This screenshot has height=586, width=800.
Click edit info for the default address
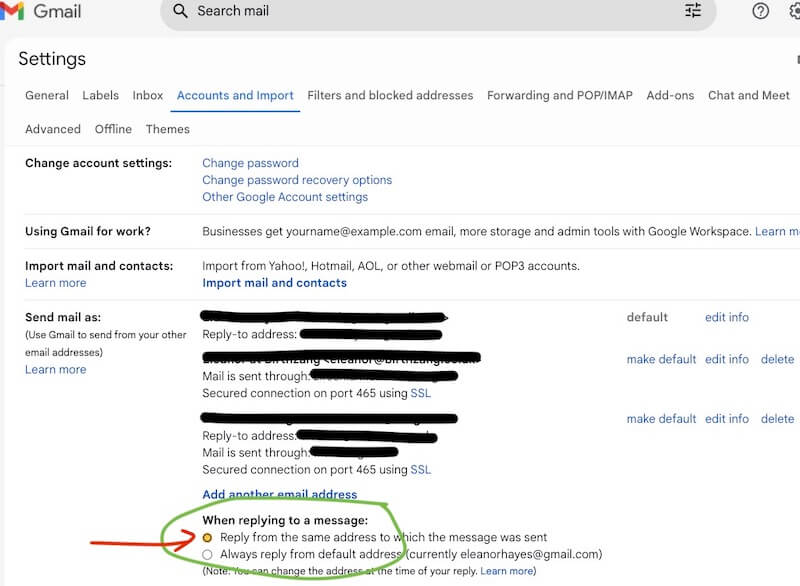coord(727,317)
